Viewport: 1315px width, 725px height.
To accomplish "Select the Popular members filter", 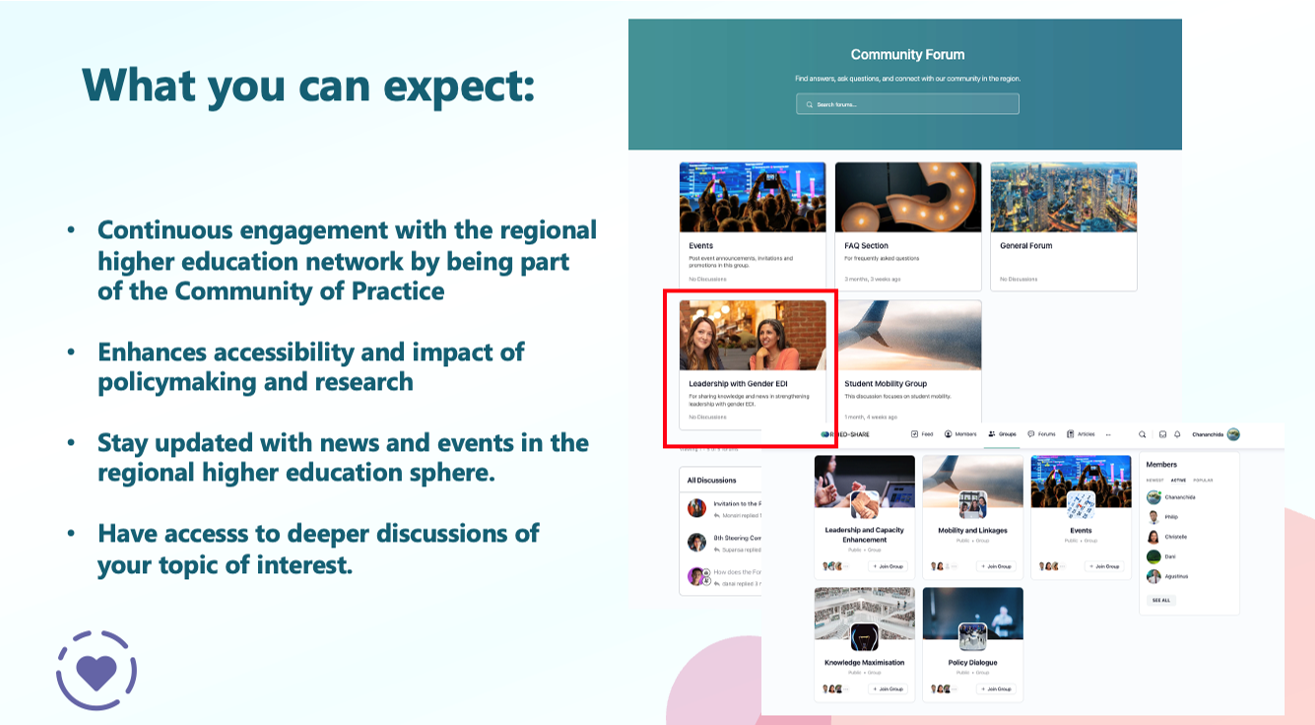I will pos(1203,480).
